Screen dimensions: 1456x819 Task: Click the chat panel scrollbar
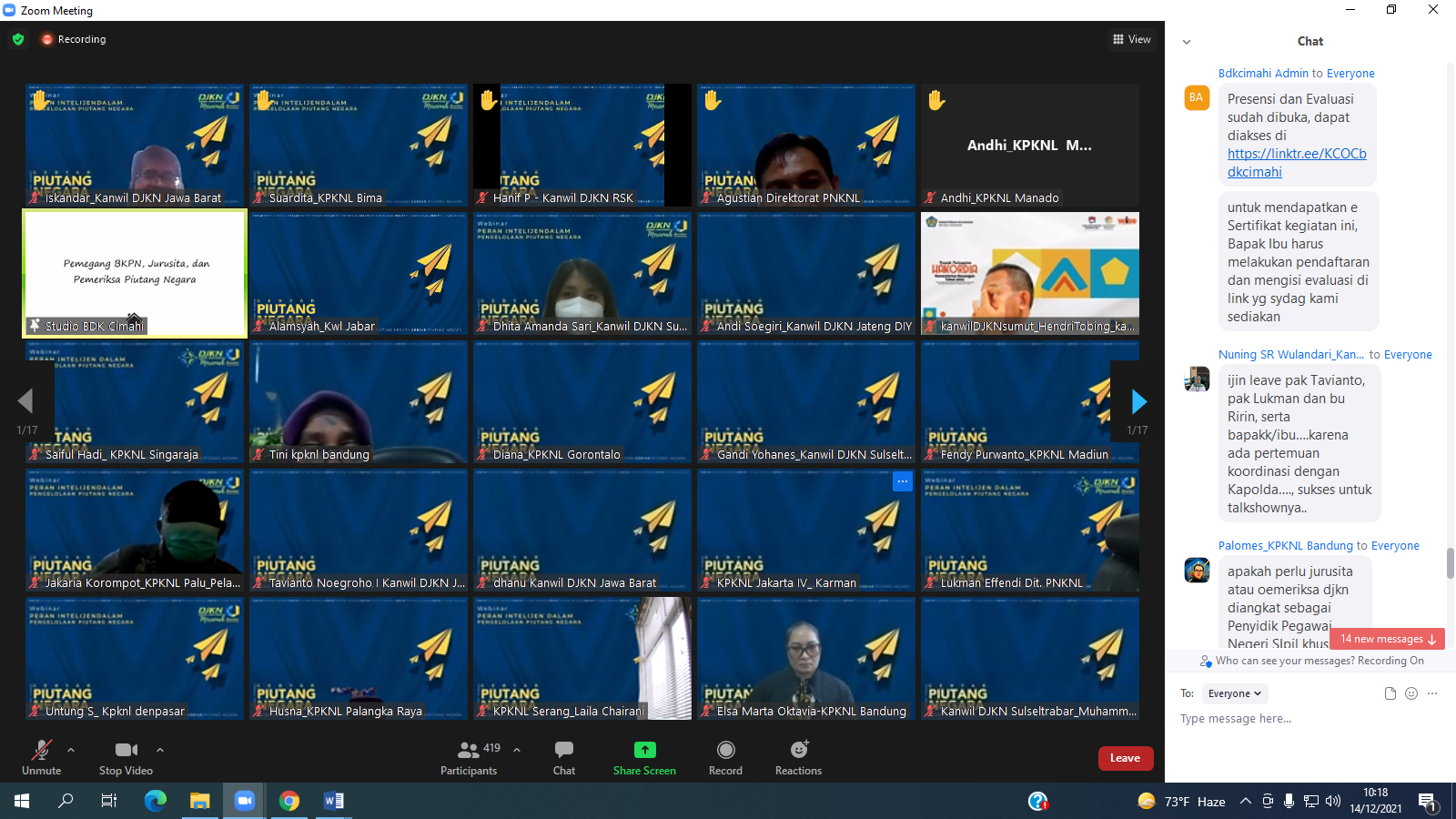coord(1450,562)
